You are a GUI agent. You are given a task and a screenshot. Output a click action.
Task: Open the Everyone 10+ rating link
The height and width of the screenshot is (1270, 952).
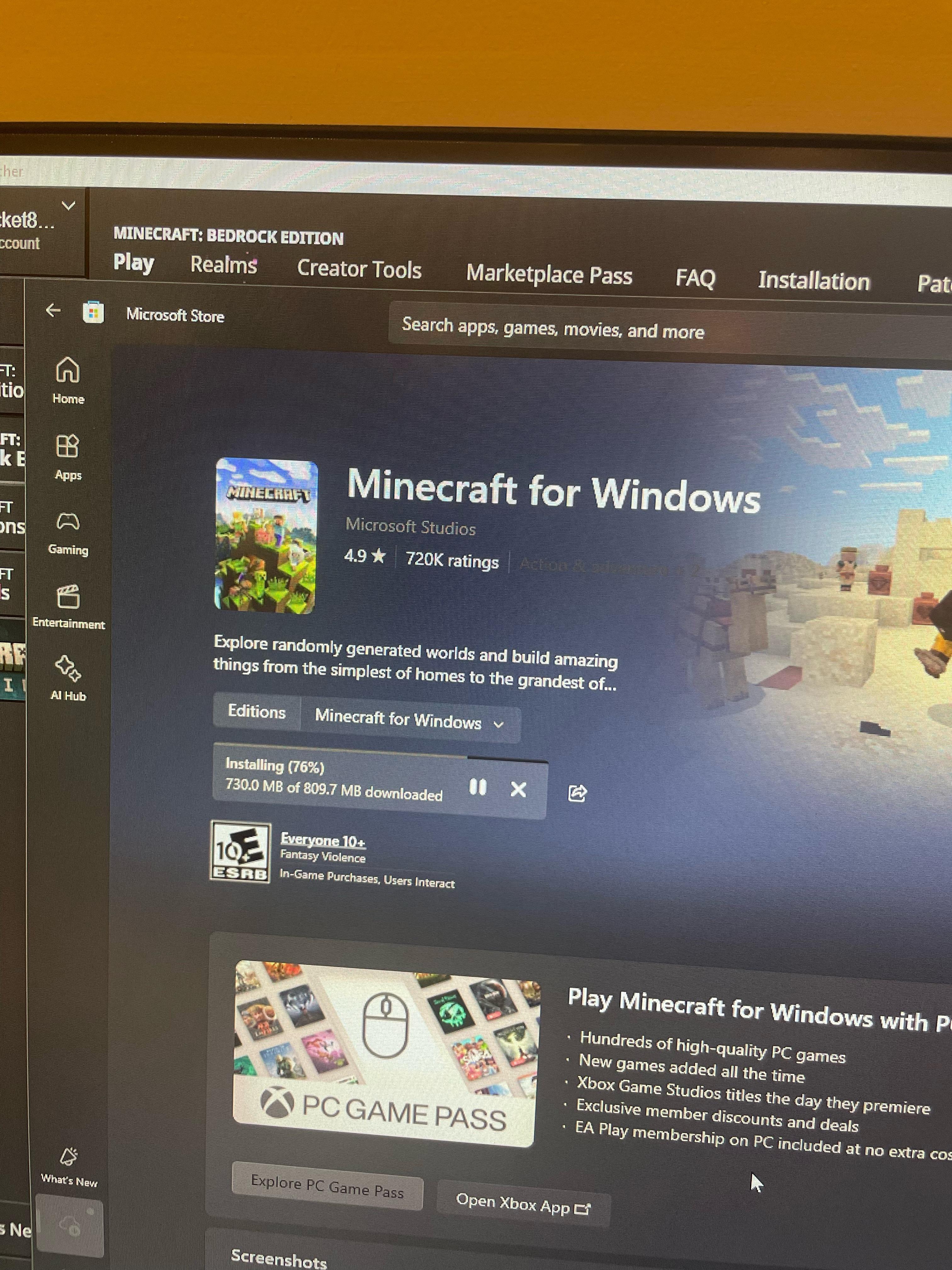point(322,841)
